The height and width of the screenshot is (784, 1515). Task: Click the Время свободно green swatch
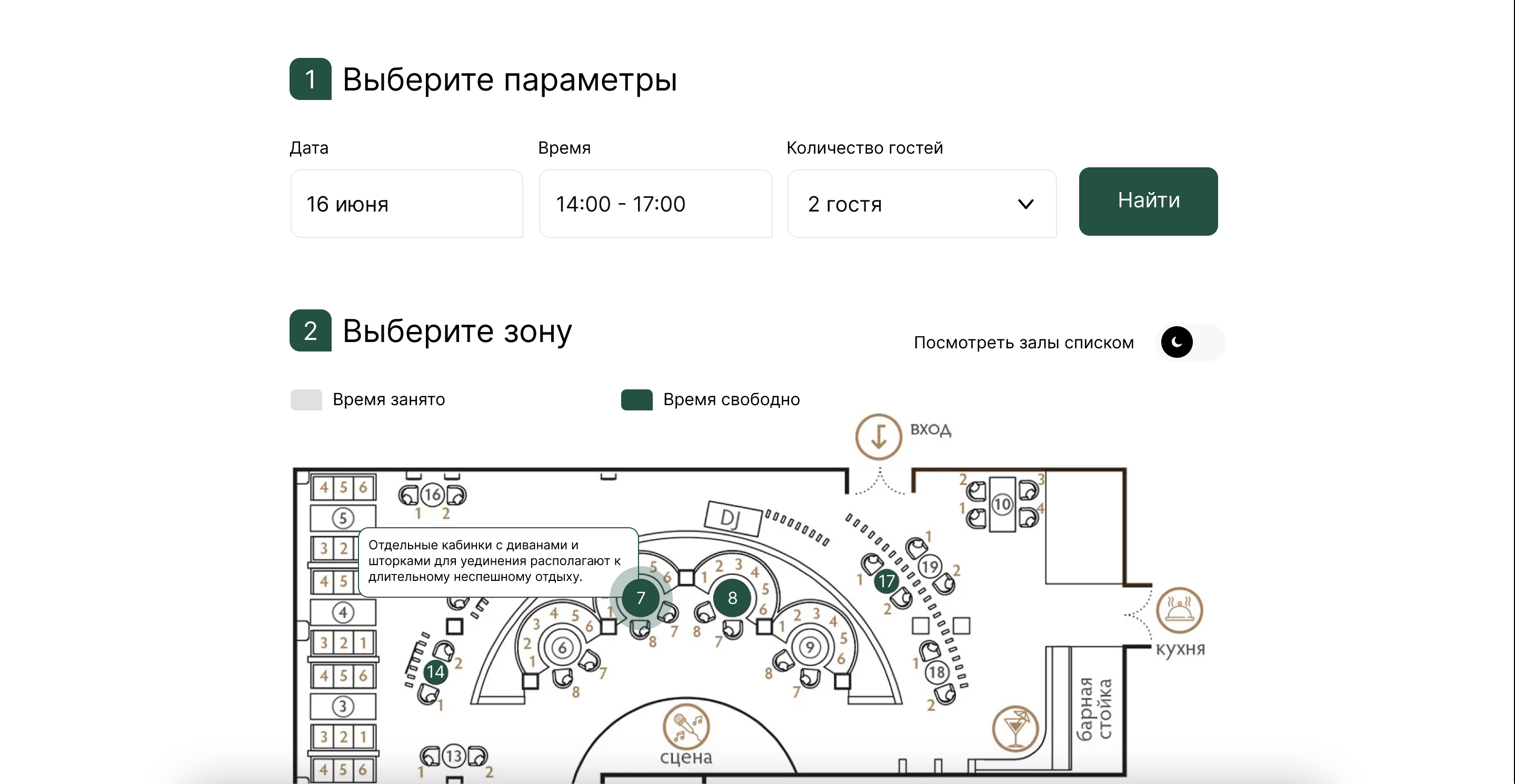[636, 400]
